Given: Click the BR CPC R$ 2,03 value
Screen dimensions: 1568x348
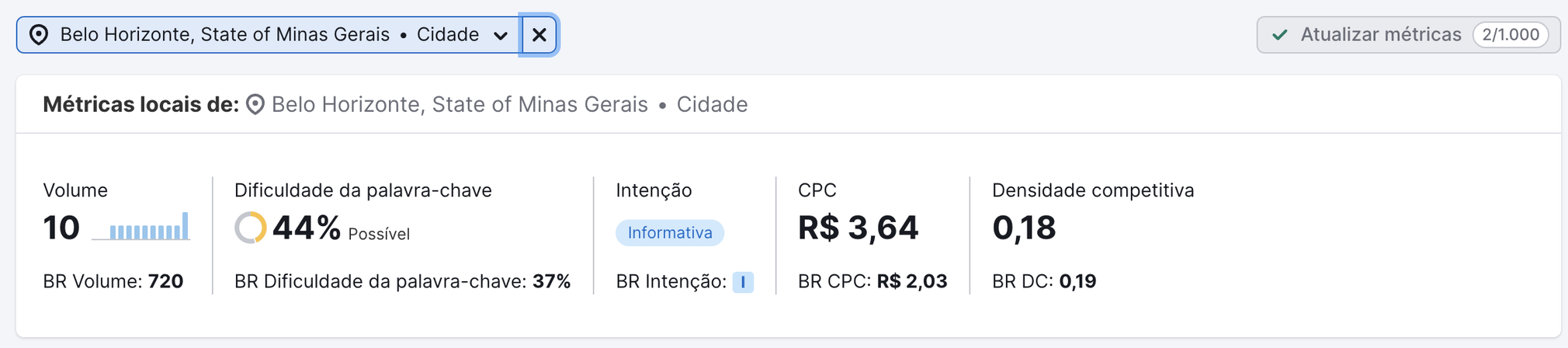Looking at the screenshot, I should [x=911, y=281].
